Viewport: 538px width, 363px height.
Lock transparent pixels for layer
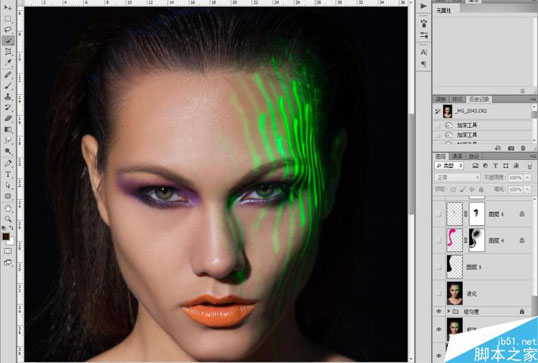pos(453,189)
